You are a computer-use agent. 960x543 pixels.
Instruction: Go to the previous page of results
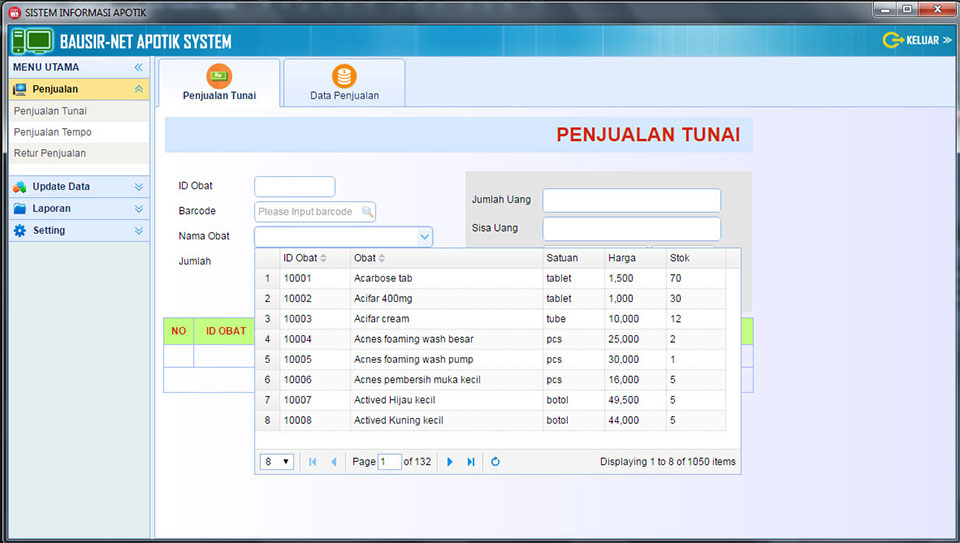click(334, 462)
